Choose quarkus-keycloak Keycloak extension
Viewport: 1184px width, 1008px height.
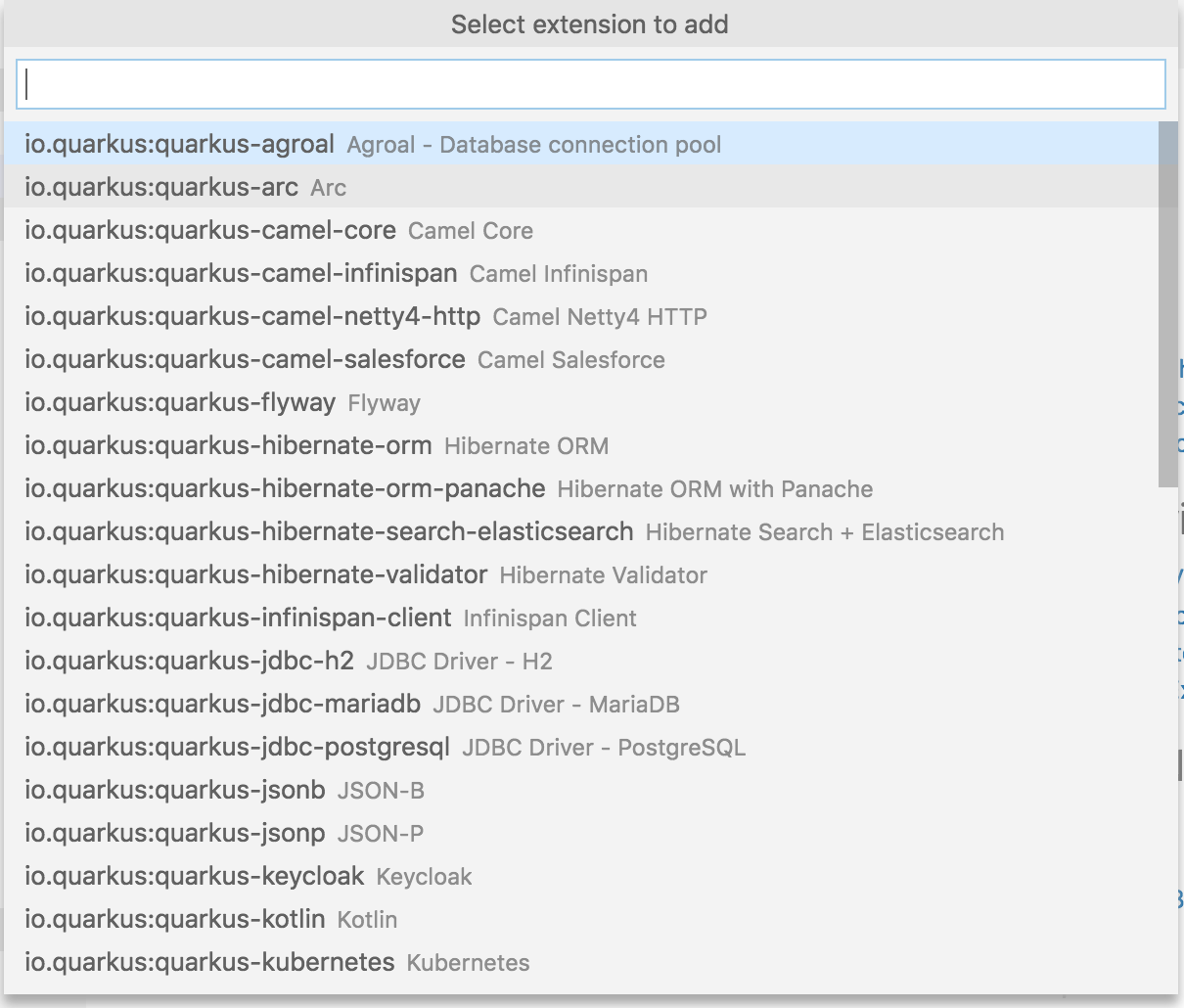tap(581, 876)
